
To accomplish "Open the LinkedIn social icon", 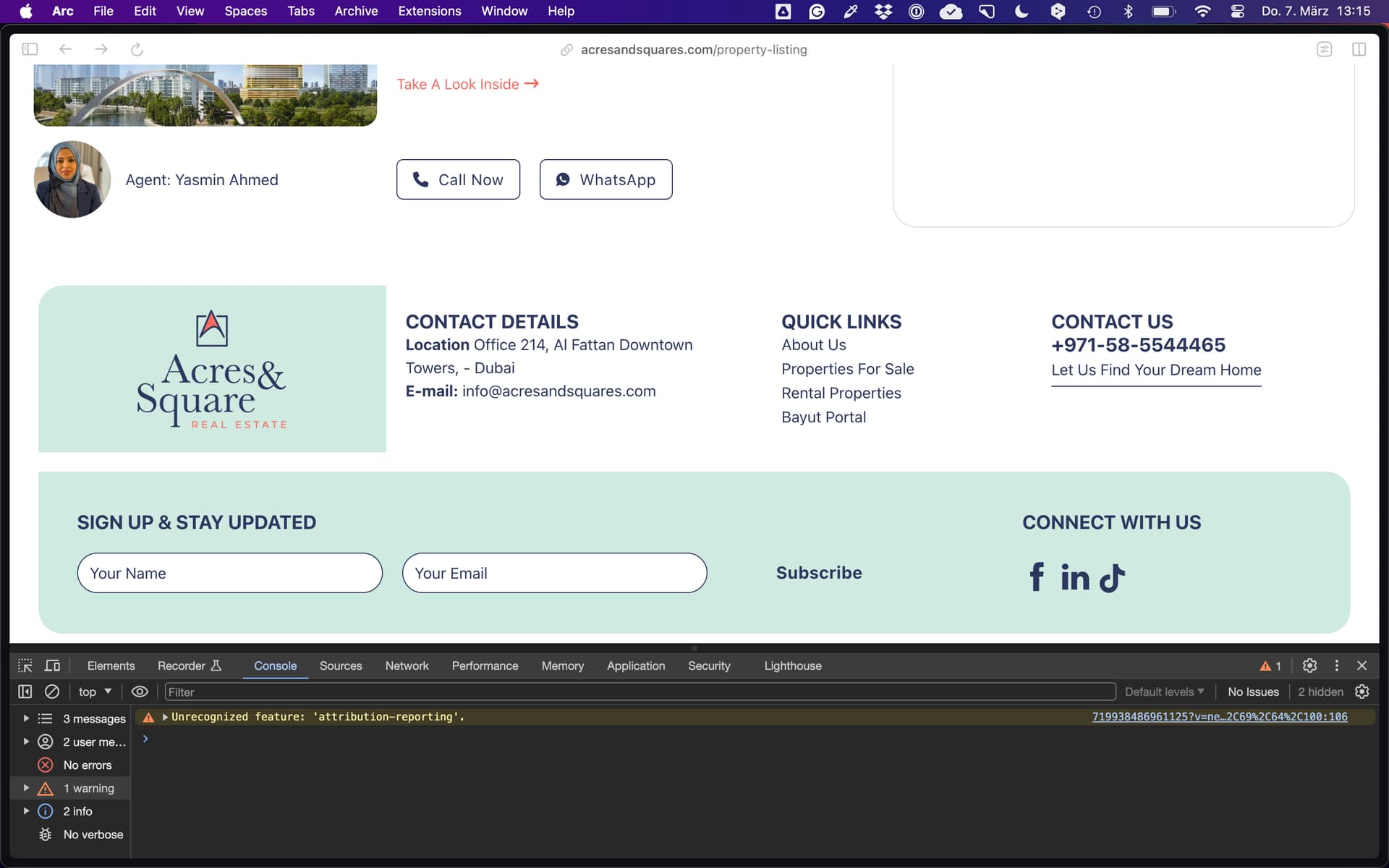I will 1075,577.
